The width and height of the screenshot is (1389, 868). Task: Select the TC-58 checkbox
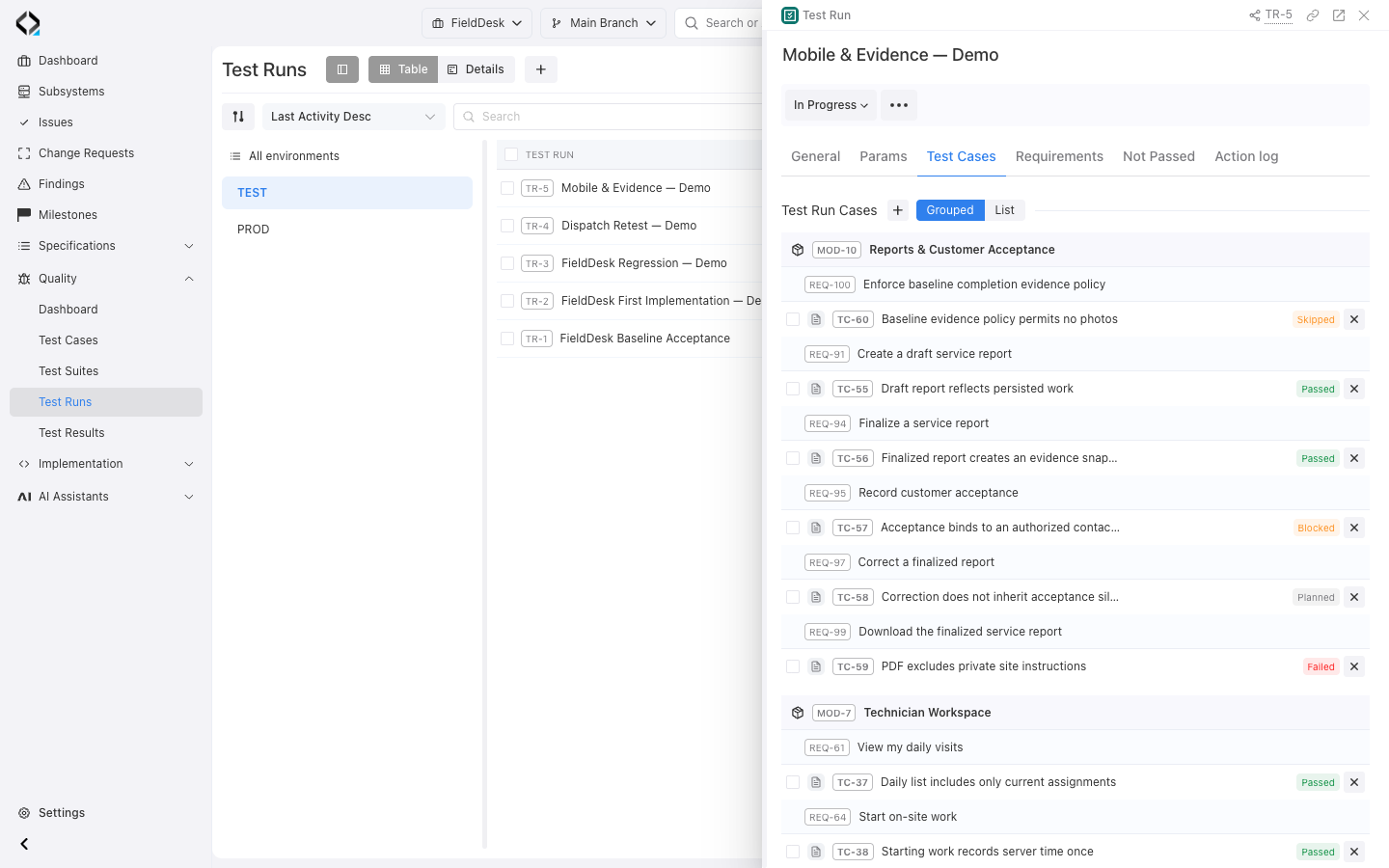[x=793, y=597]
